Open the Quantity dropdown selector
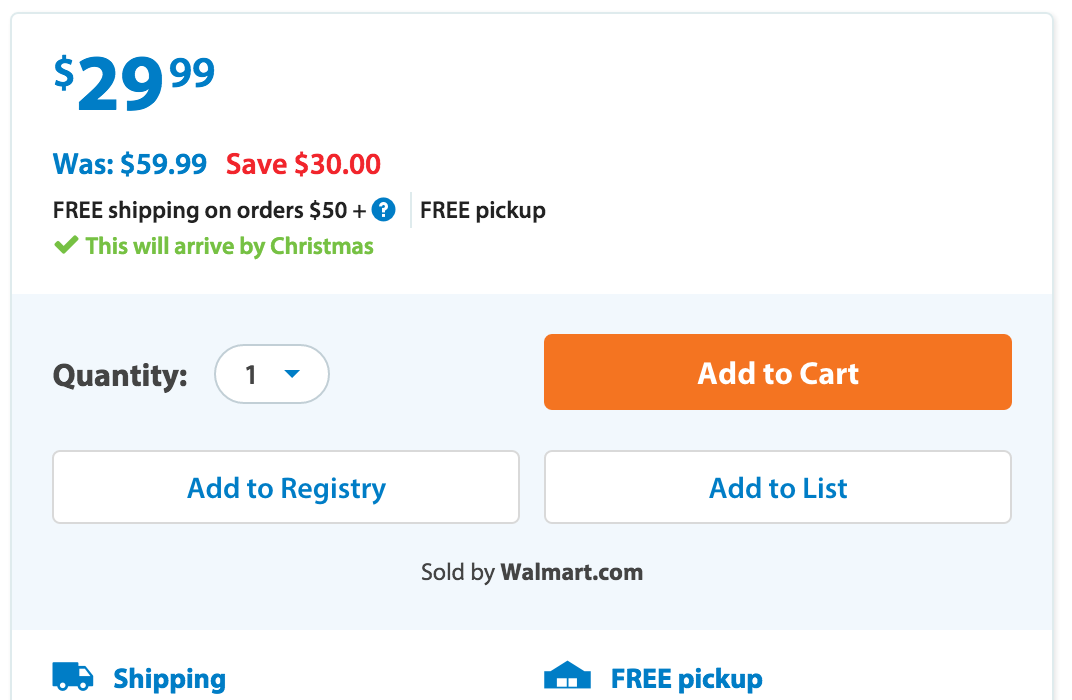Viewport: 1072px width, 700px height. [x=272, y=374]
